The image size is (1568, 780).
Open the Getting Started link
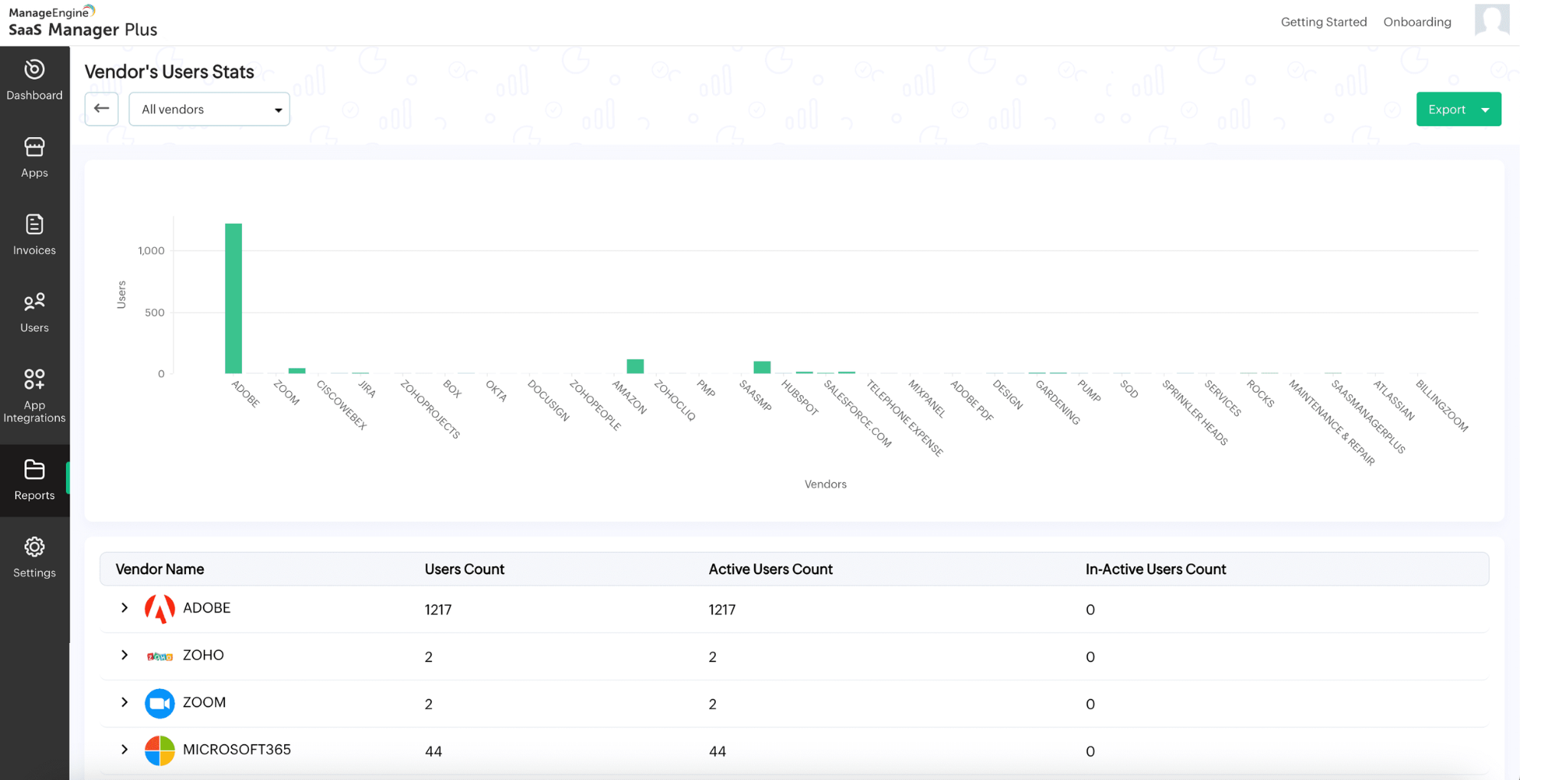coord(1324,21)
